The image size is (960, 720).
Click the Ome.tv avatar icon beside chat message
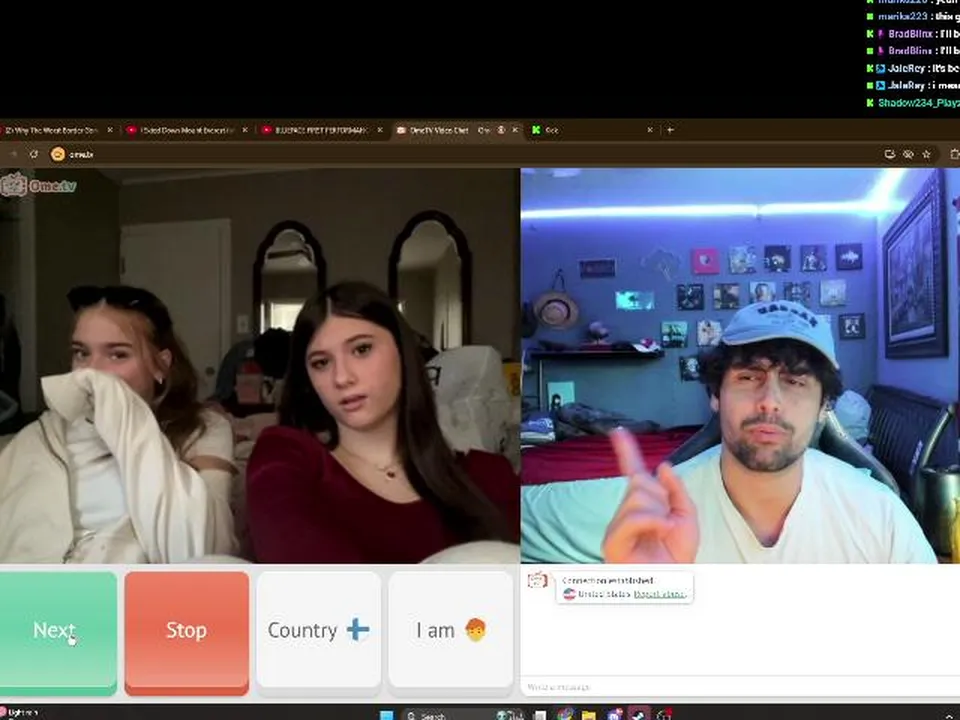tap(538, 580)
